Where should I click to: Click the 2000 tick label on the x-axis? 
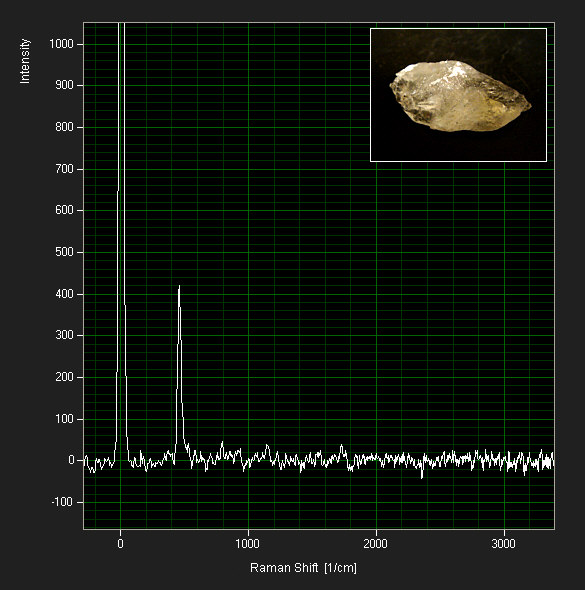[x=375, y=544]
